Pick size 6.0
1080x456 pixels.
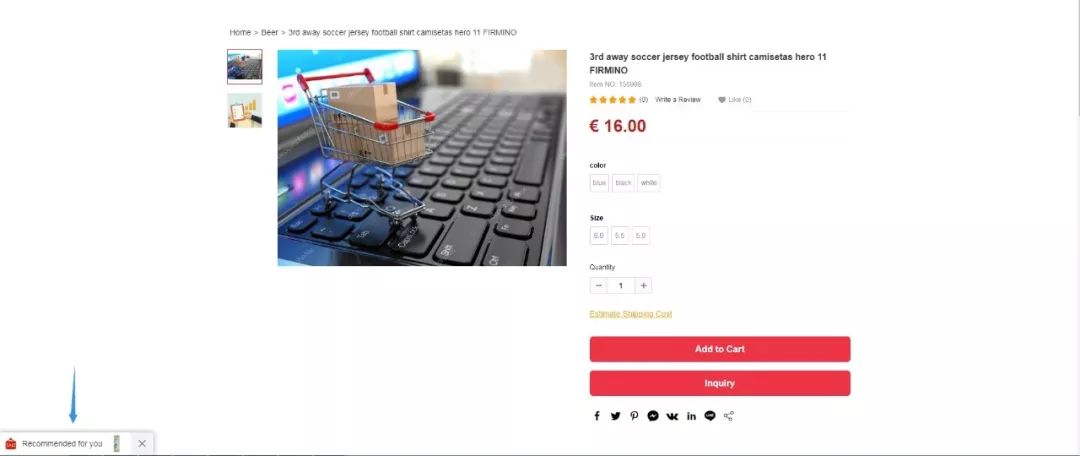tap(599, 236)
